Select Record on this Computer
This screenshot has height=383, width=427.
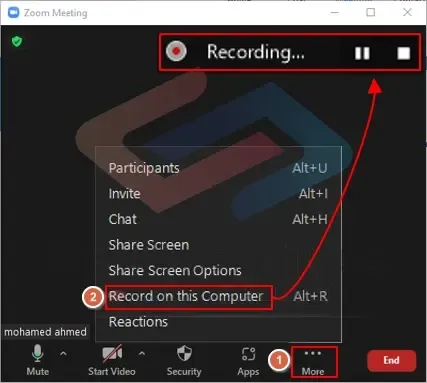(x=218, y=296)
